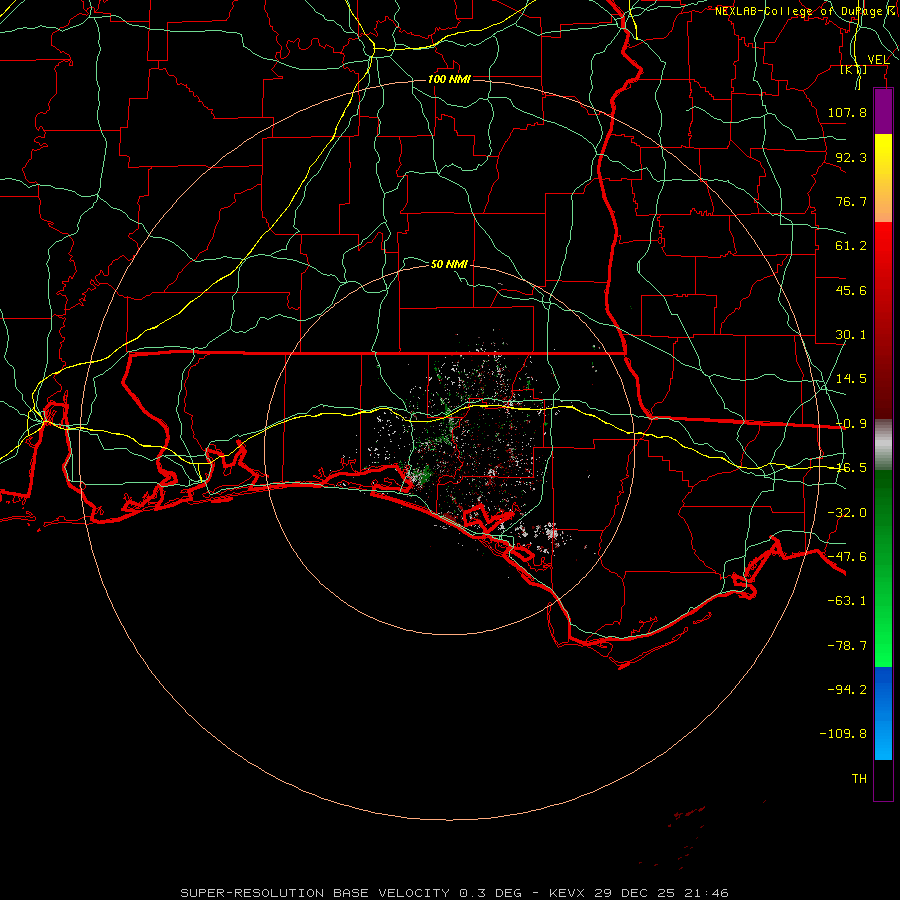Click the -109.8 velocity scale value
This screenshot has width=900, height=900.
pos(843,734)
